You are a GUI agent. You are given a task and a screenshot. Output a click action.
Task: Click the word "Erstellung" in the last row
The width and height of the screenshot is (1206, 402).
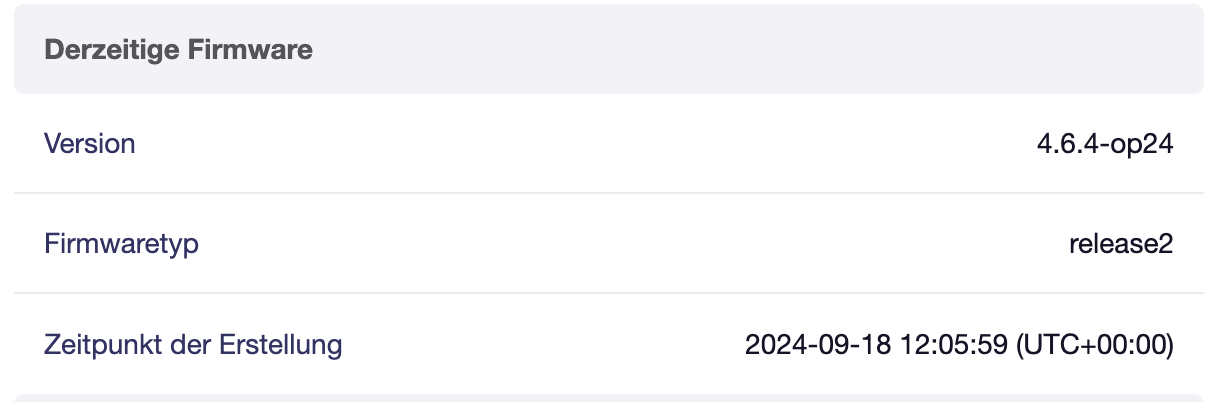tap(280, 345)
